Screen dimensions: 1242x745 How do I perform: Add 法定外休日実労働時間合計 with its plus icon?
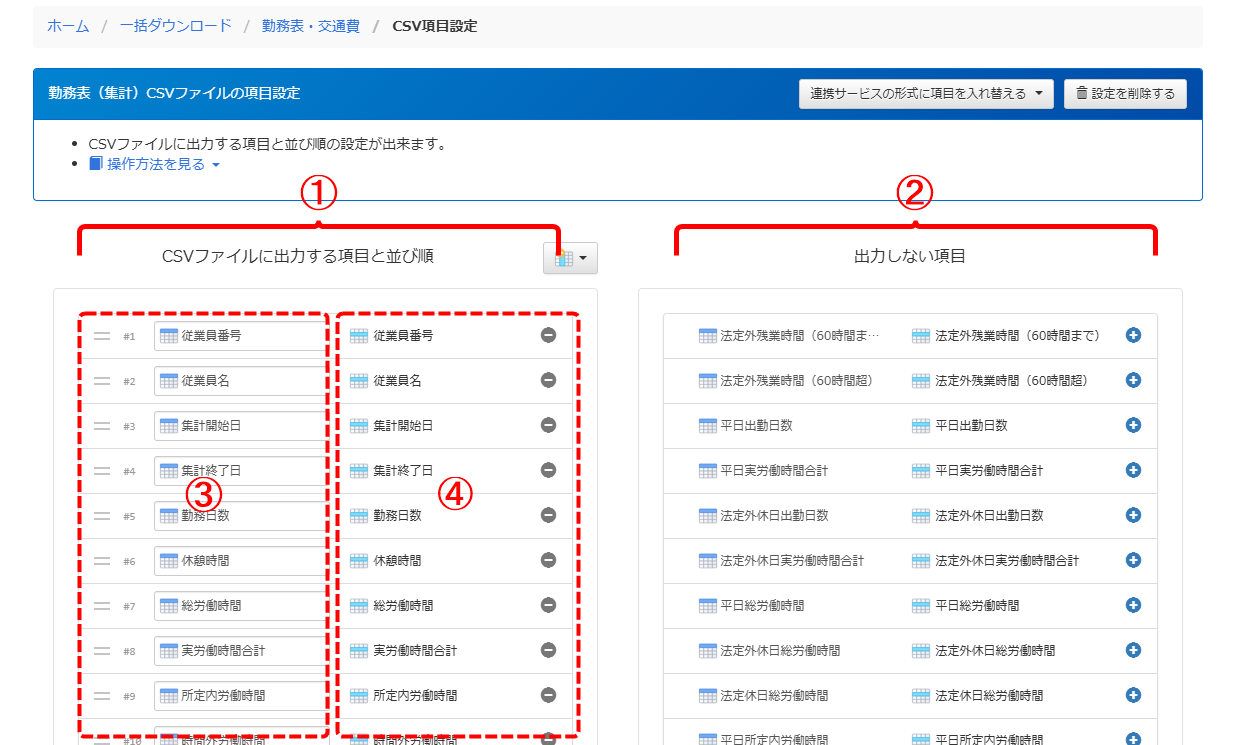pyautogui.click(x=1133, y=560)
